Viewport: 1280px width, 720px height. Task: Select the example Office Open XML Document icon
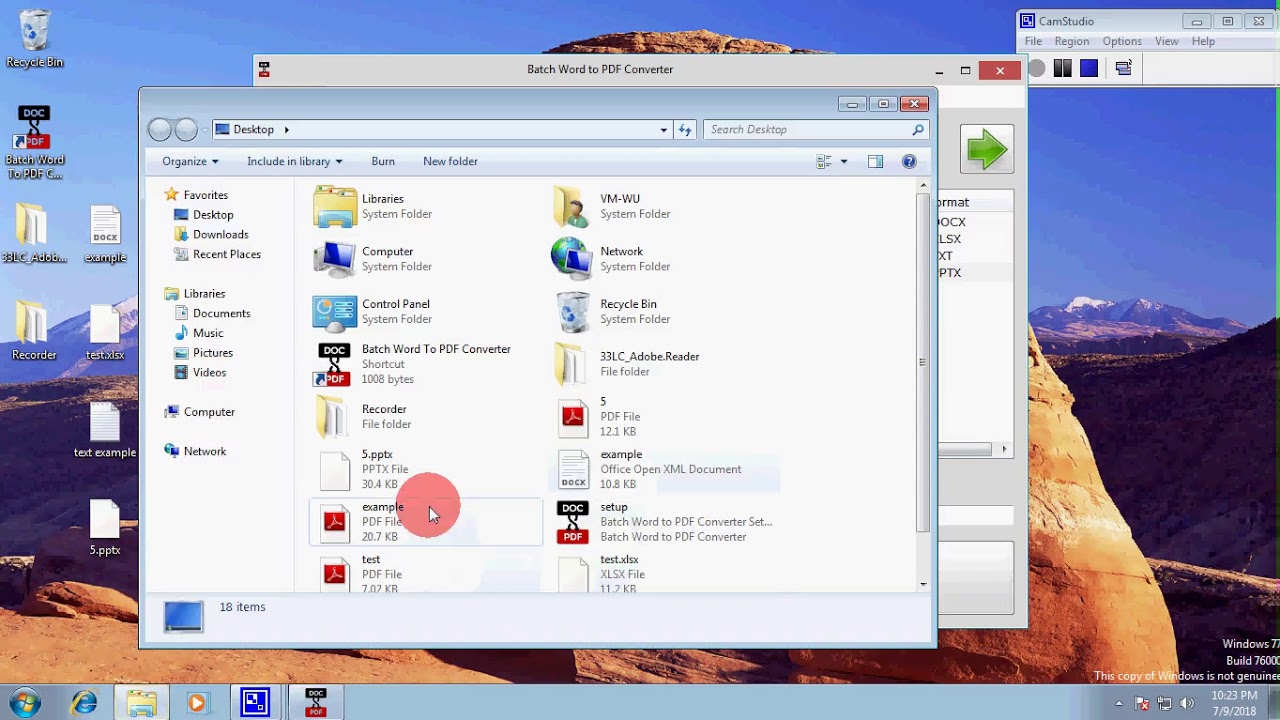(572, 469)
